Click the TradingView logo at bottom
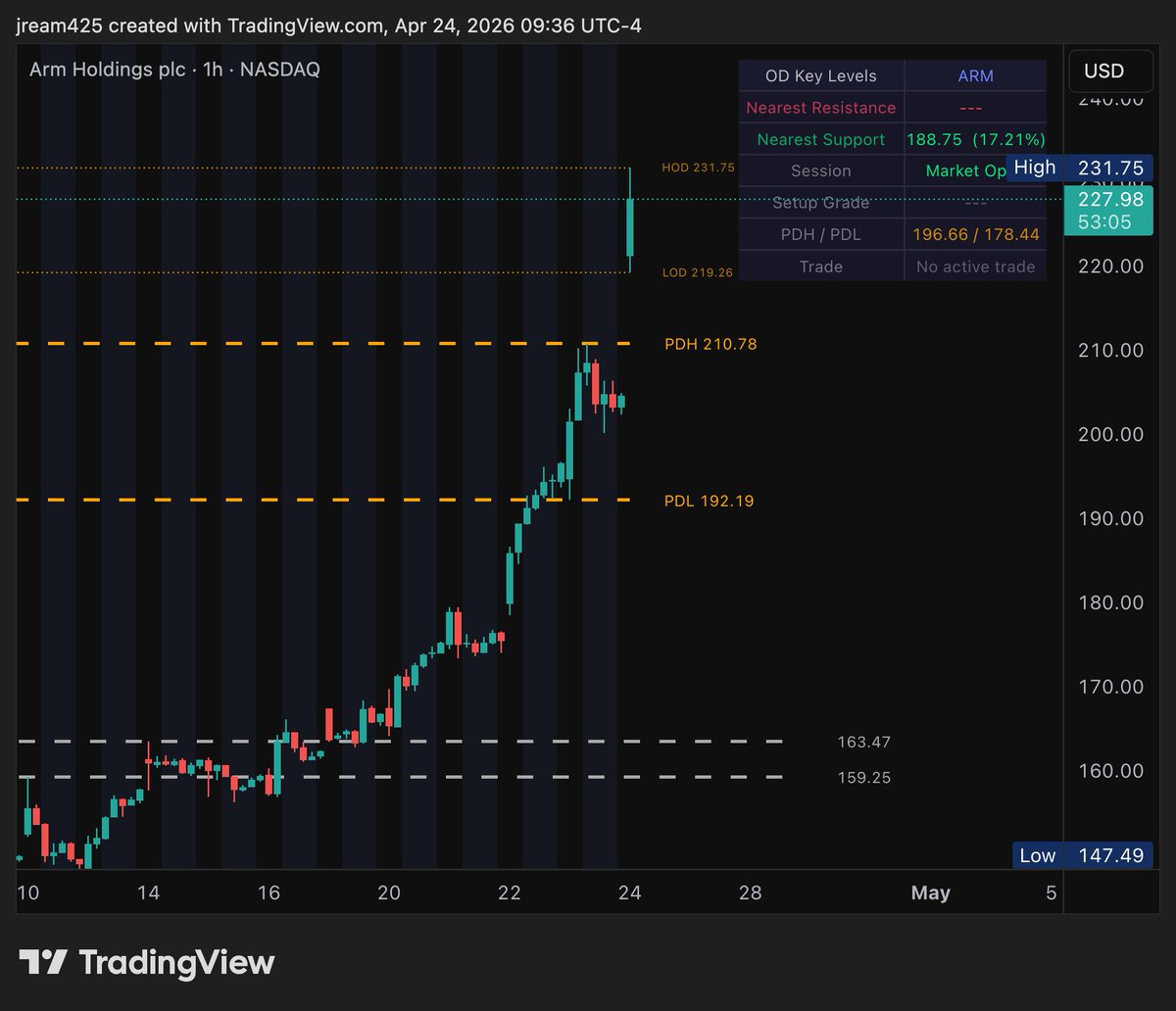 [x=147, y=962]
